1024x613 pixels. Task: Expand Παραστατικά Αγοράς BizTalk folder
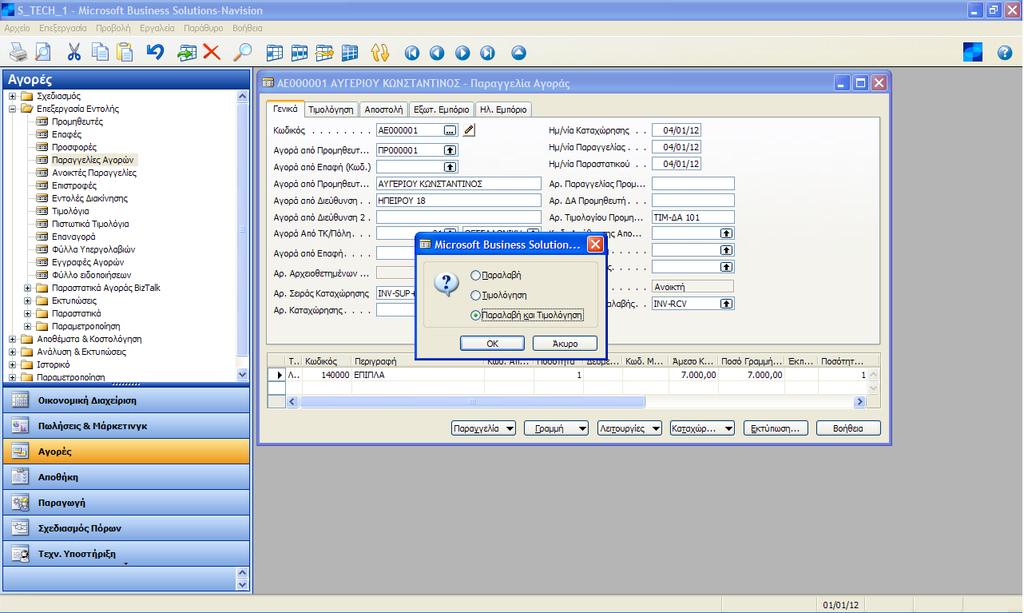click(x=27, y=288)
